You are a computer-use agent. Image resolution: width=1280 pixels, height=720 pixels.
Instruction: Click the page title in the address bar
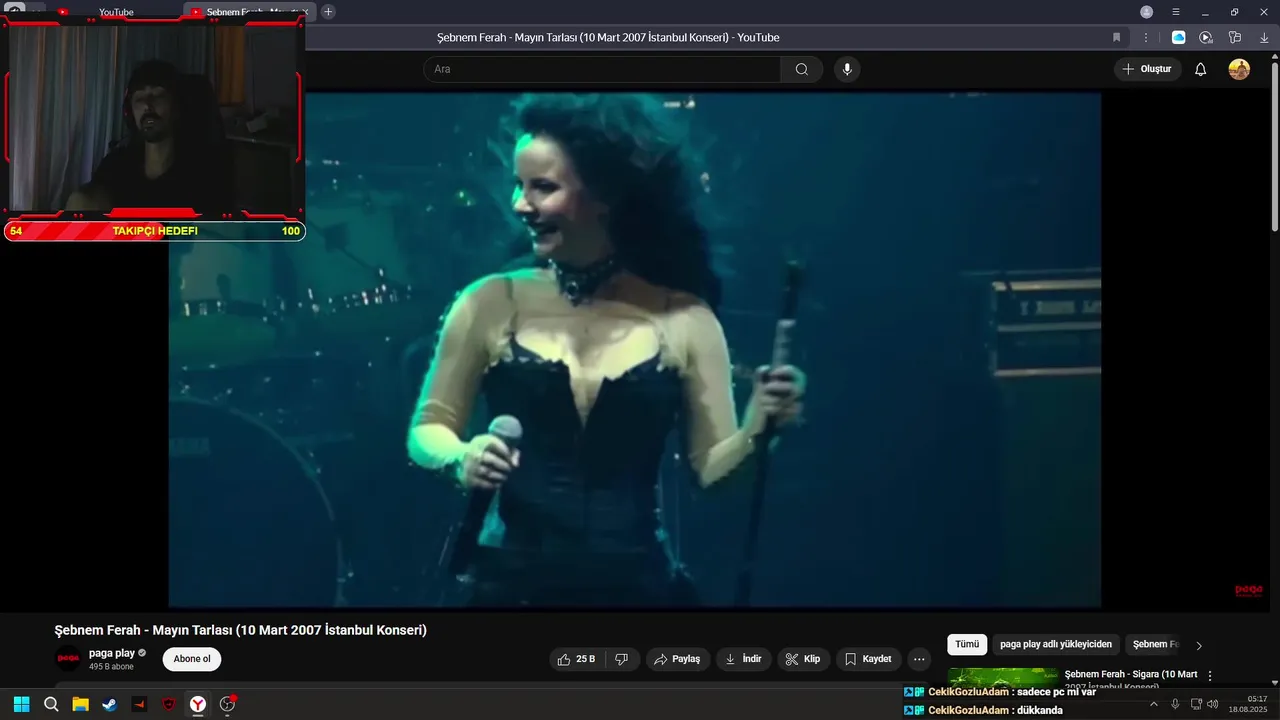point(608,37)
